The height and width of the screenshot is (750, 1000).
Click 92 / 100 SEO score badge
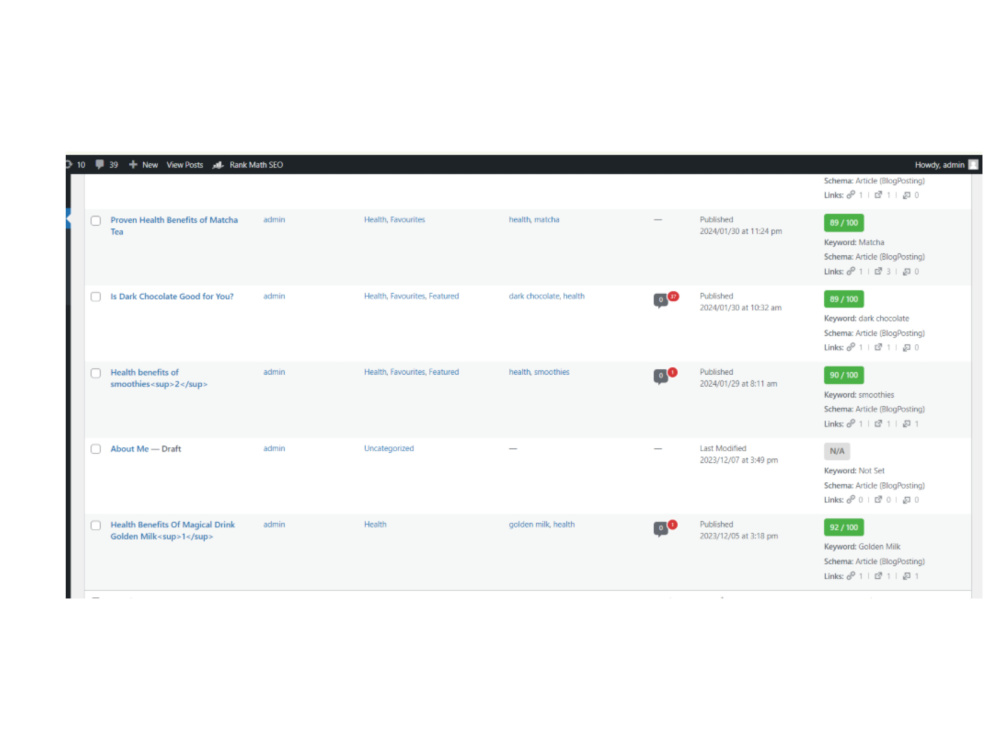(x=844, y=527)
